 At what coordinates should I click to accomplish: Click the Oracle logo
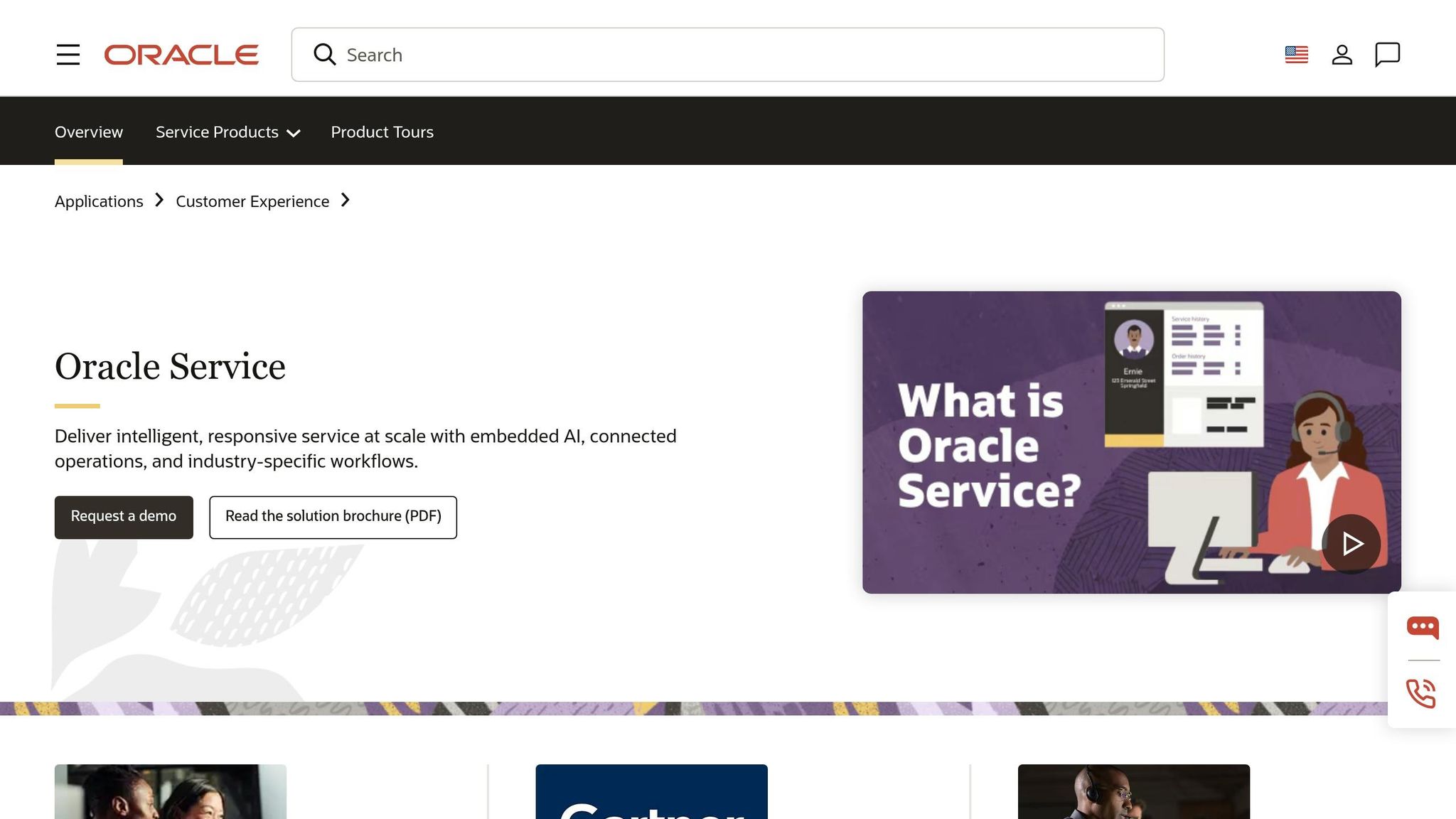pos(181,55)
